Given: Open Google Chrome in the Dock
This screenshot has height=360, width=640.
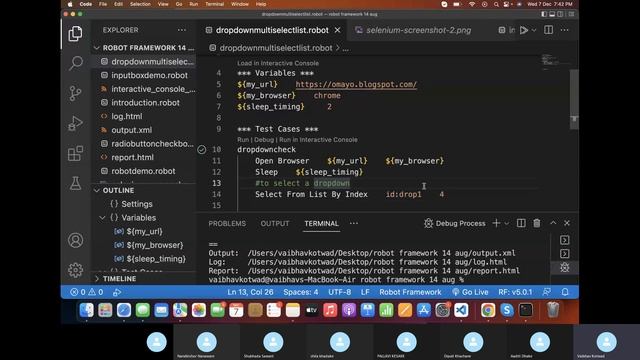Looking at the screenshot, I should 488,311.
